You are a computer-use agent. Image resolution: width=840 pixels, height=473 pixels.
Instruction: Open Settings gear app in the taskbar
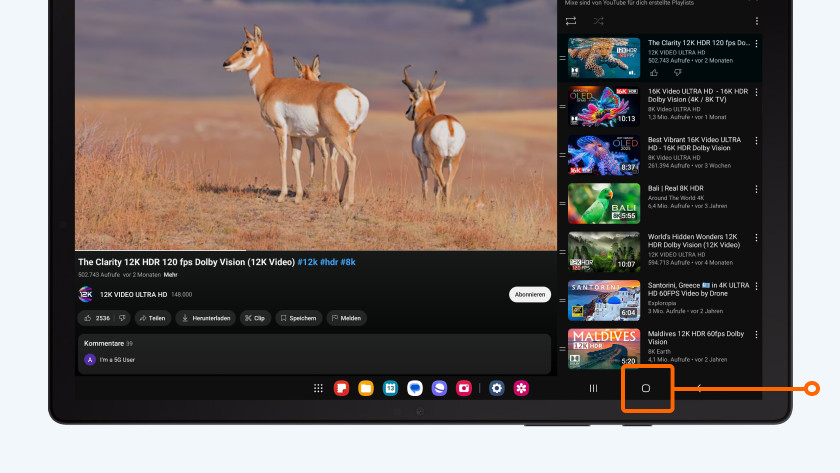[496, 388]
